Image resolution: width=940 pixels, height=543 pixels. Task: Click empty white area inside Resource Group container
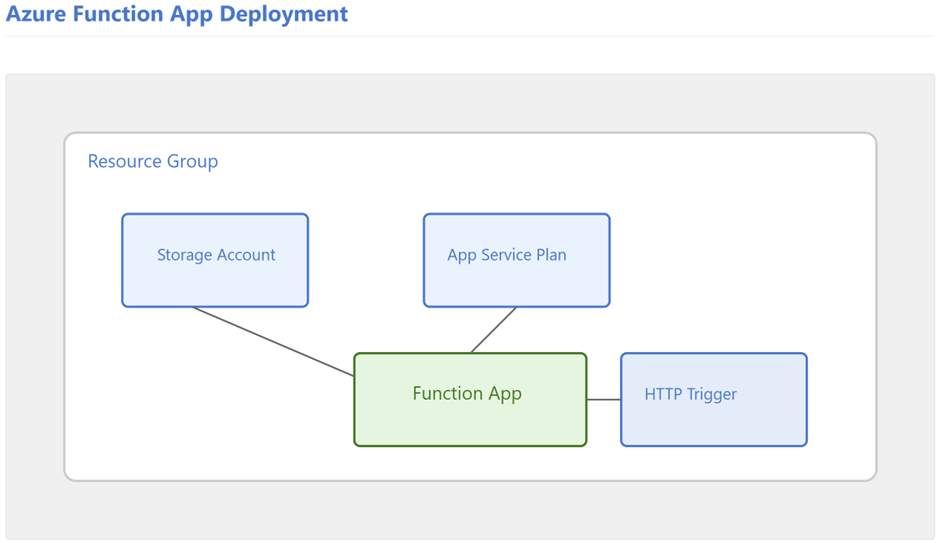point(719,240)
